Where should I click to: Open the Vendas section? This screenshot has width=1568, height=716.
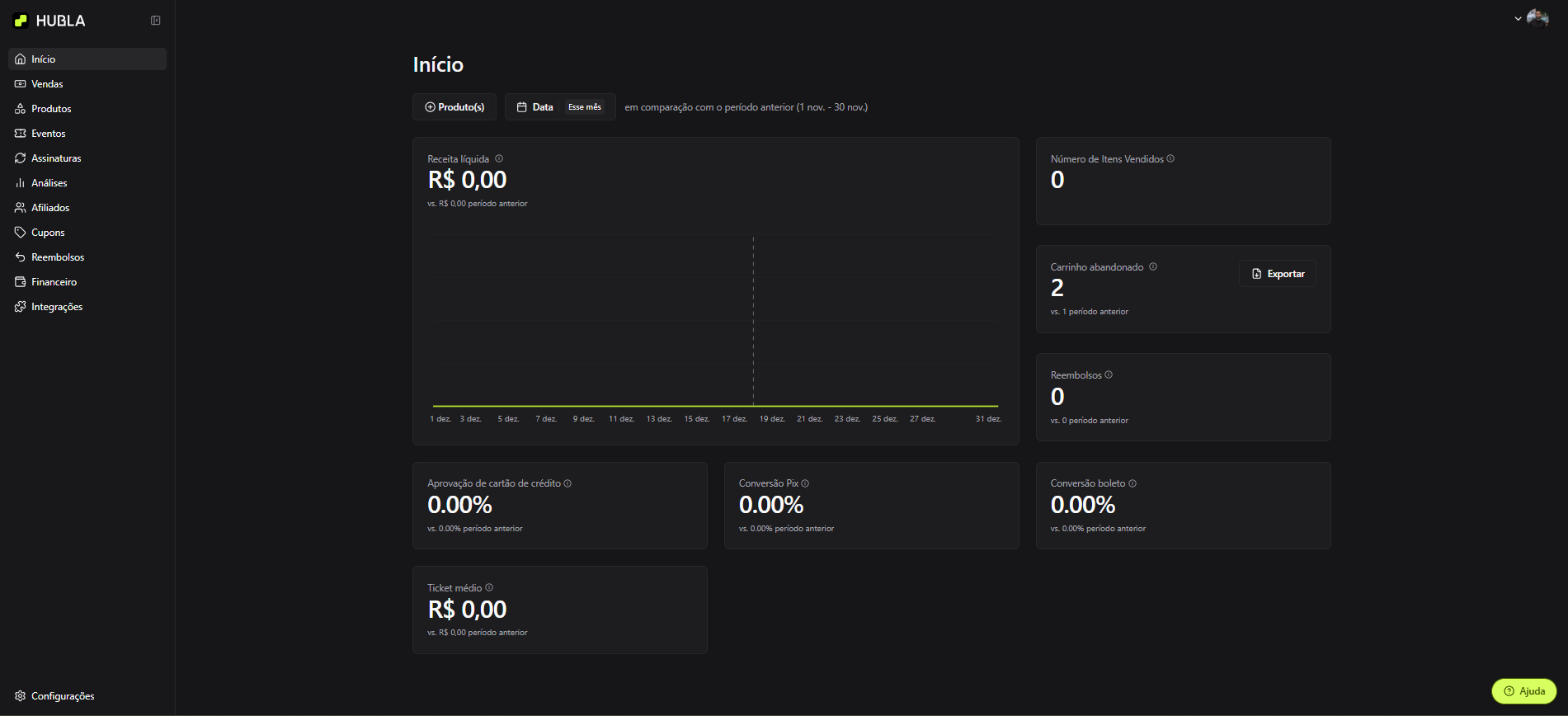tap(47, 84)
